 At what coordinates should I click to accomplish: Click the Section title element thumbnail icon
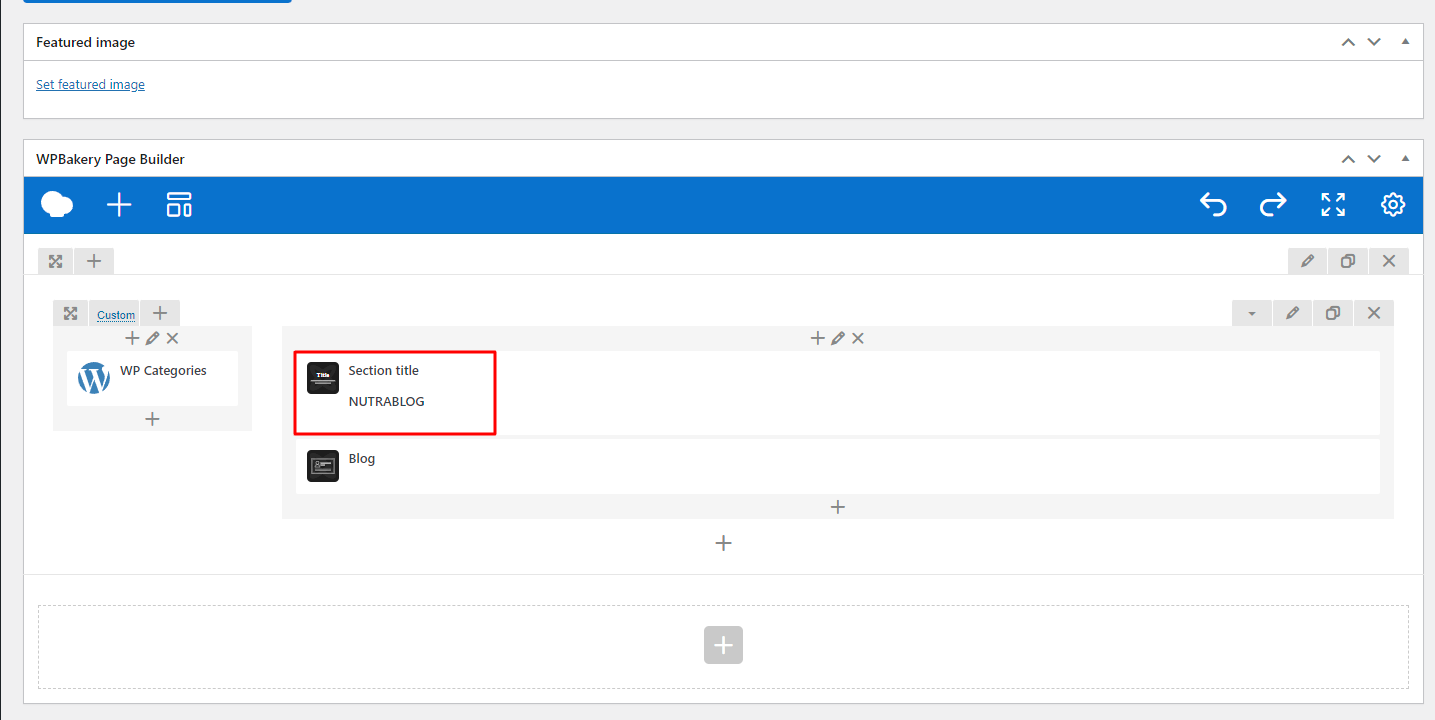pos(323,378)
